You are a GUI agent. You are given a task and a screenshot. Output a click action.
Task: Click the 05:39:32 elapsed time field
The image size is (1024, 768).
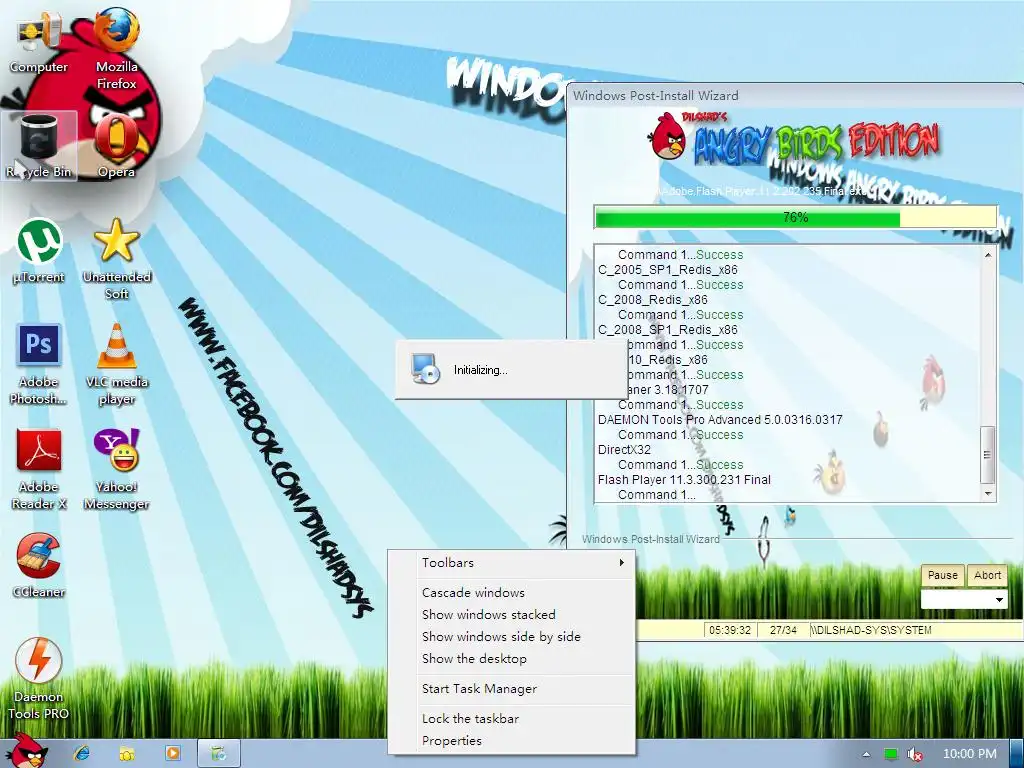[729, 630]
